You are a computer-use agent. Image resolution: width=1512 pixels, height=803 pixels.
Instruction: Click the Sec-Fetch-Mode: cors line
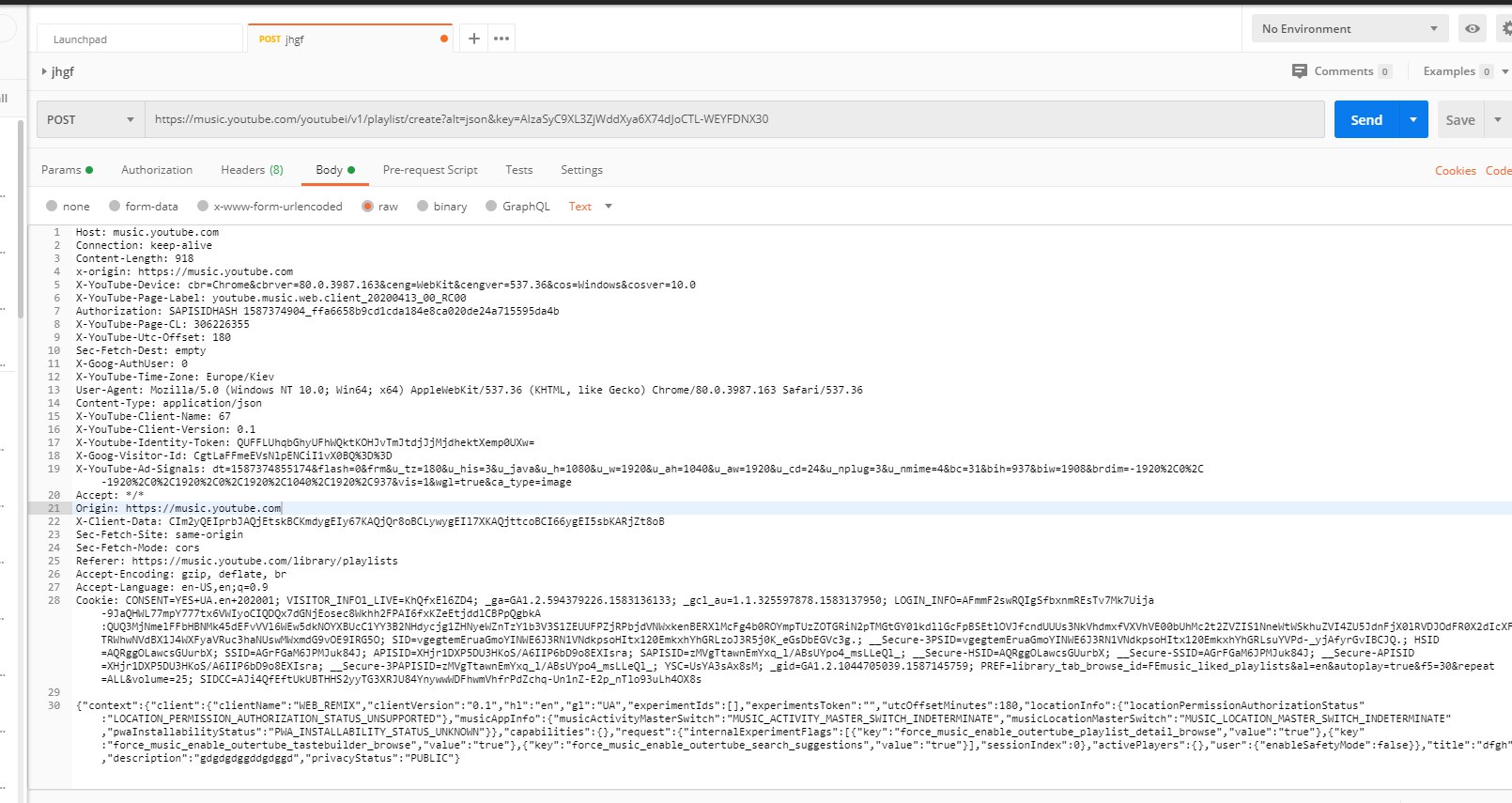[137, 548]
